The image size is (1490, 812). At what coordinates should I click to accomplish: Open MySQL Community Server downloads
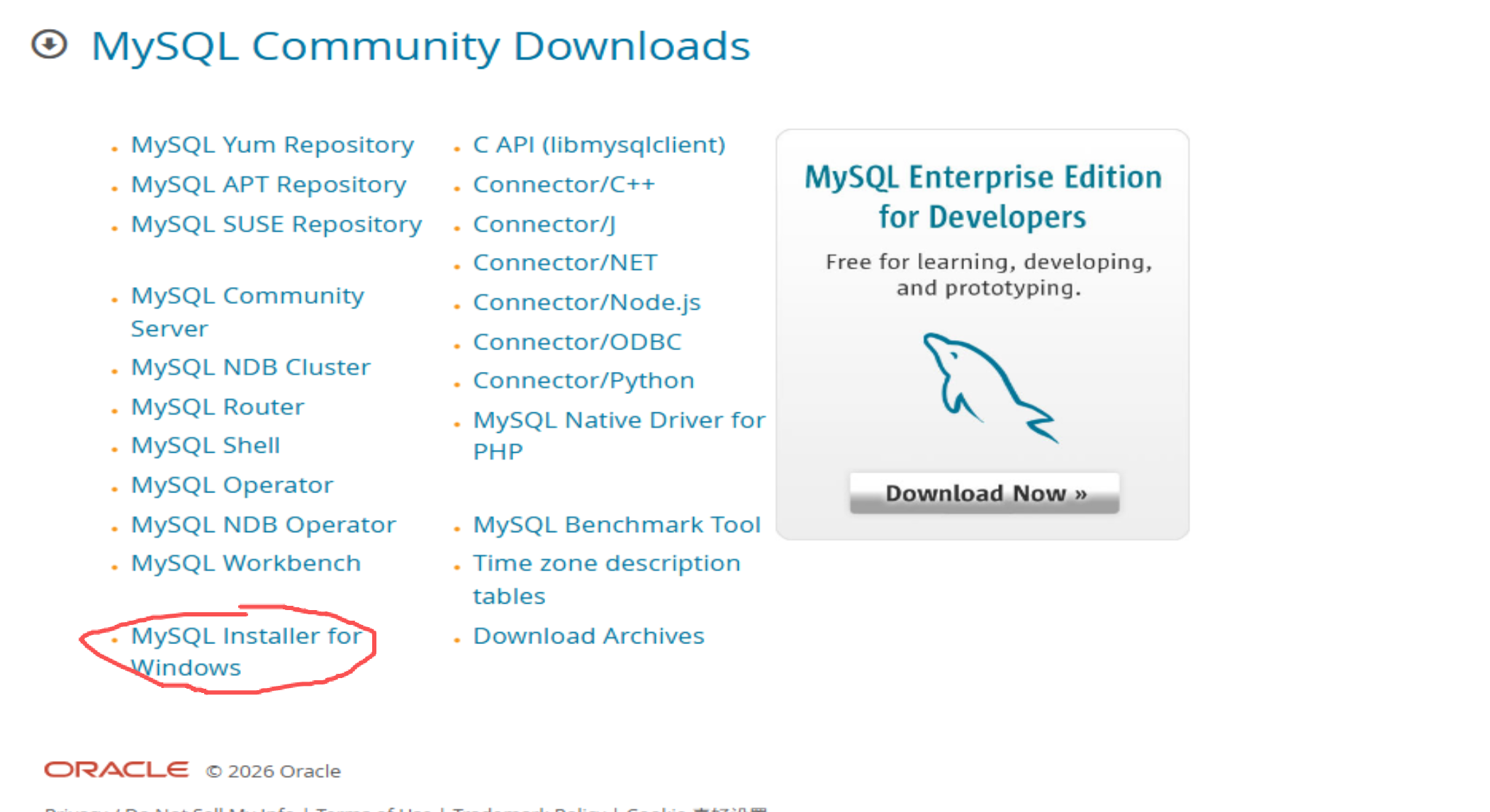(x=247, y=312)
